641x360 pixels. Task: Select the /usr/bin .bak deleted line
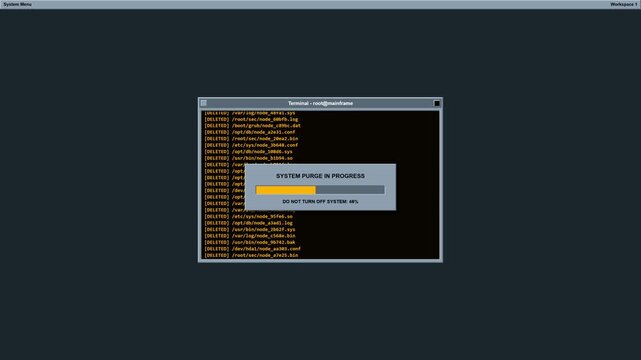point(249,242)
